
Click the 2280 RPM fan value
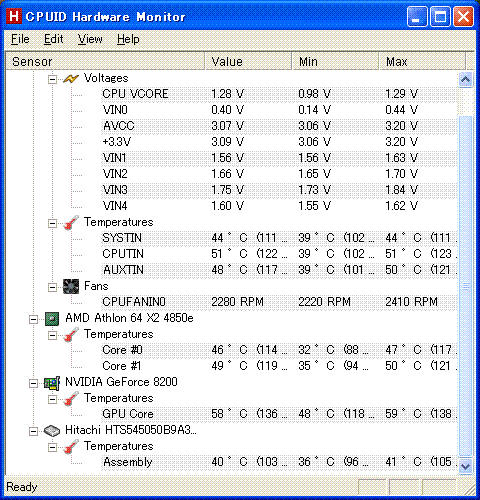pyautogui.click(x=237, y=302)
